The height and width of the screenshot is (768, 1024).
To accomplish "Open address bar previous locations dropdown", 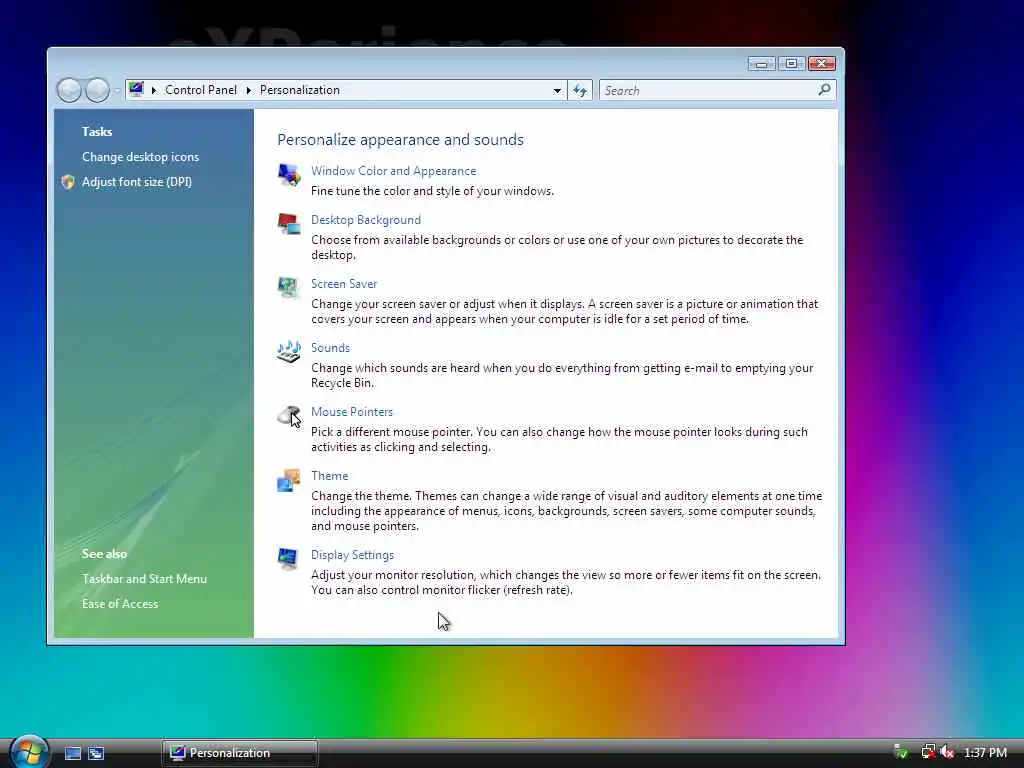I will pos(557,90).
